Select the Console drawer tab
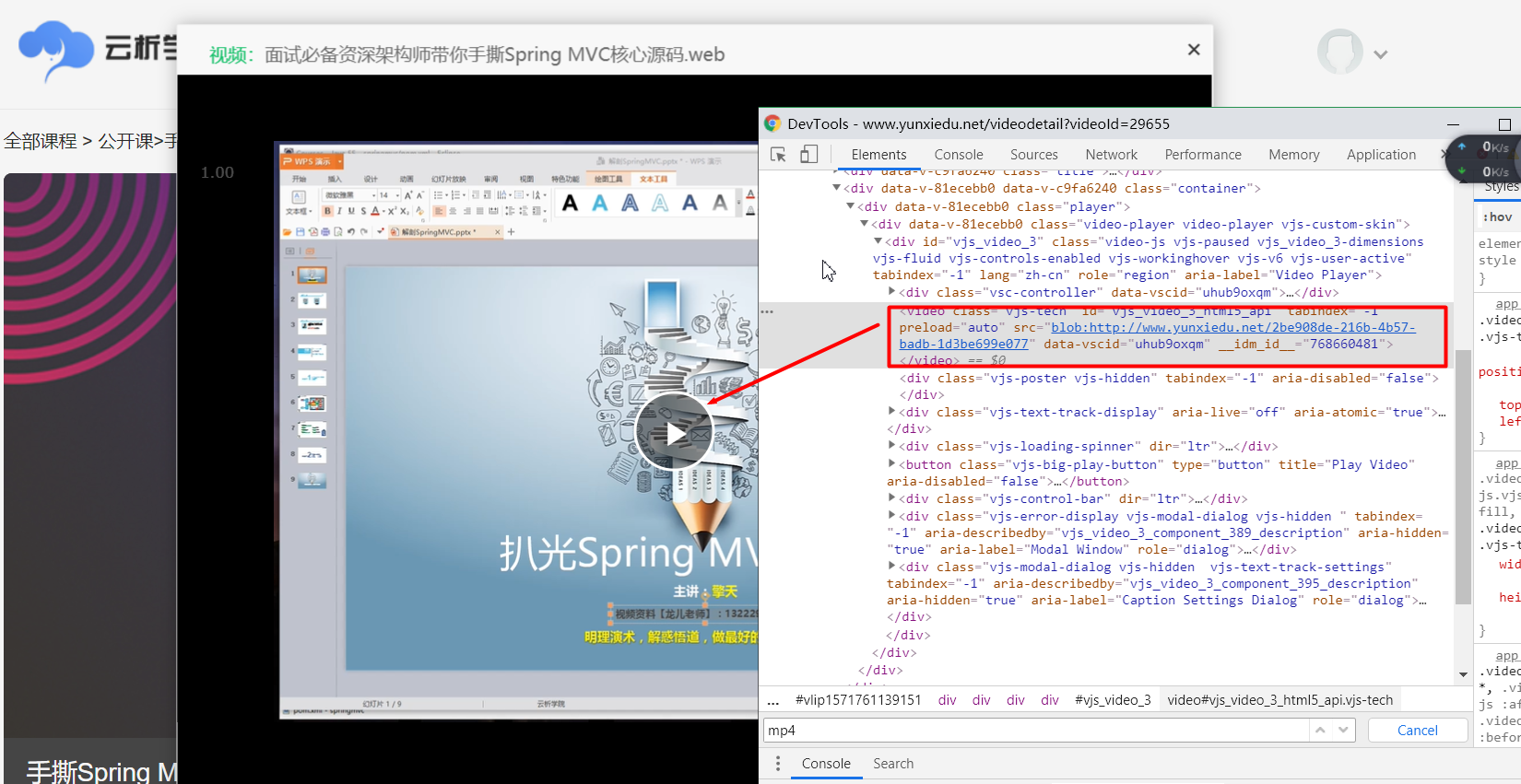This screenshot has width=1521, height=784. pos(826,764)
